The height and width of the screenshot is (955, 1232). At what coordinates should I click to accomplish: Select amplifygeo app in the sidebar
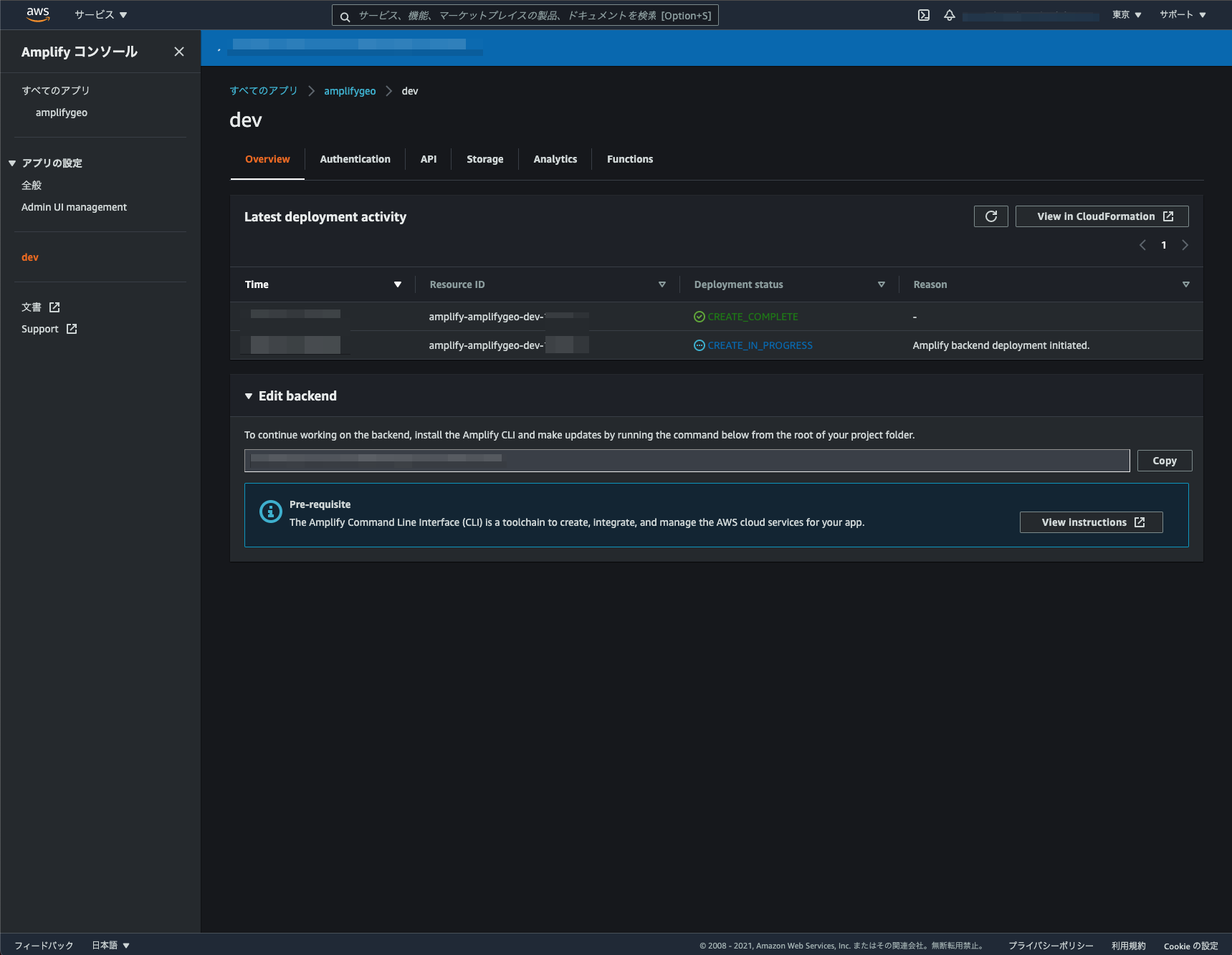[62, 112]
